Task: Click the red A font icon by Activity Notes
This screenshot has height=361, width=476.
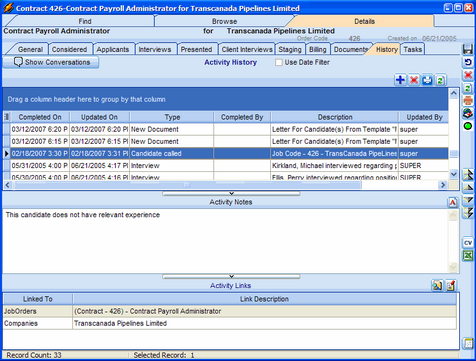Action: (453, 202)
